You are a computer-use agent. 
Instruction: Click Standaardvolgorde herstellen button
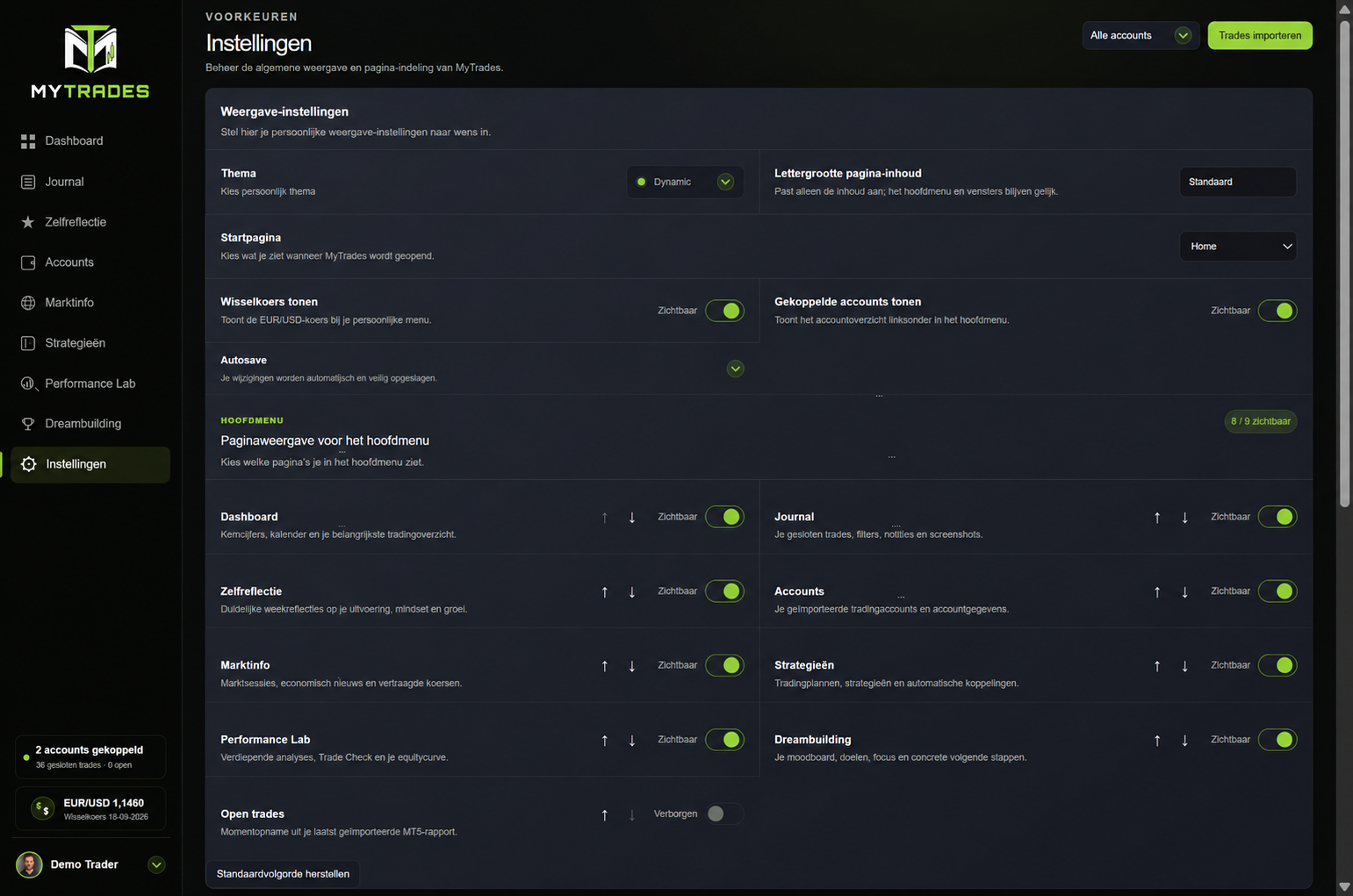pos(283,874)
